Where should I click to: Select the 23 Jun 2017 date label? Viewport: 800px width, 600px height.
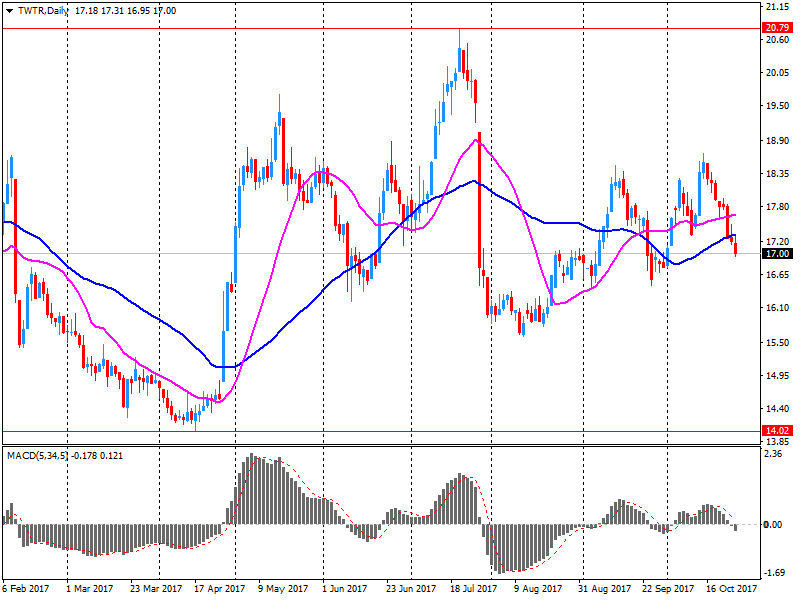coord(411,588)
